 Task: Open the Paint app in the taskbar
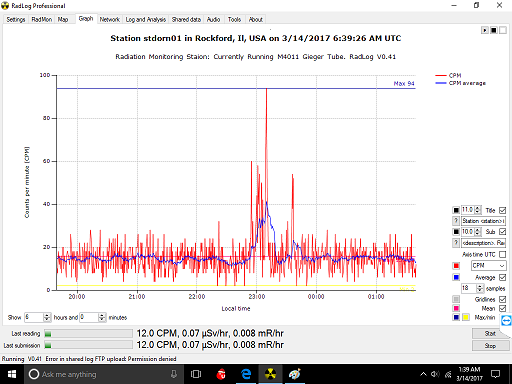click(x=295, y=374)
